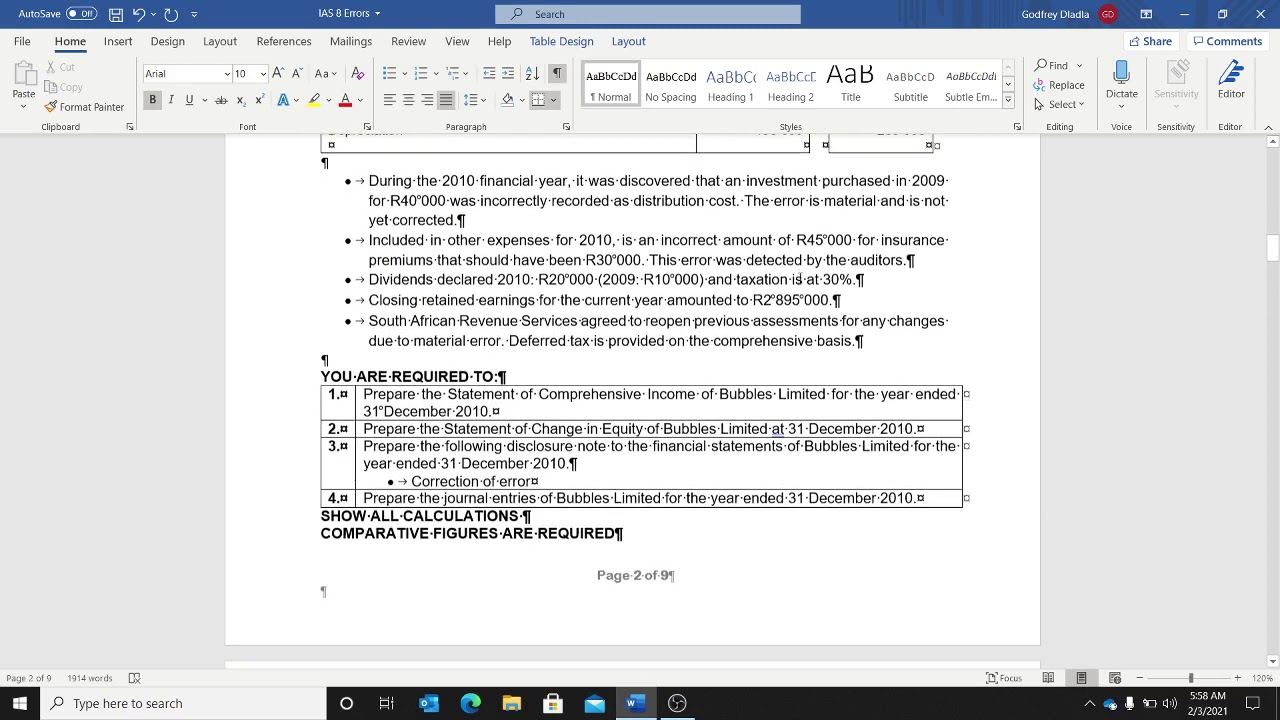Expand the styles gallery more arrow
The height and width of the screenshot is (720, 1280).
[x=1008, y=101]
